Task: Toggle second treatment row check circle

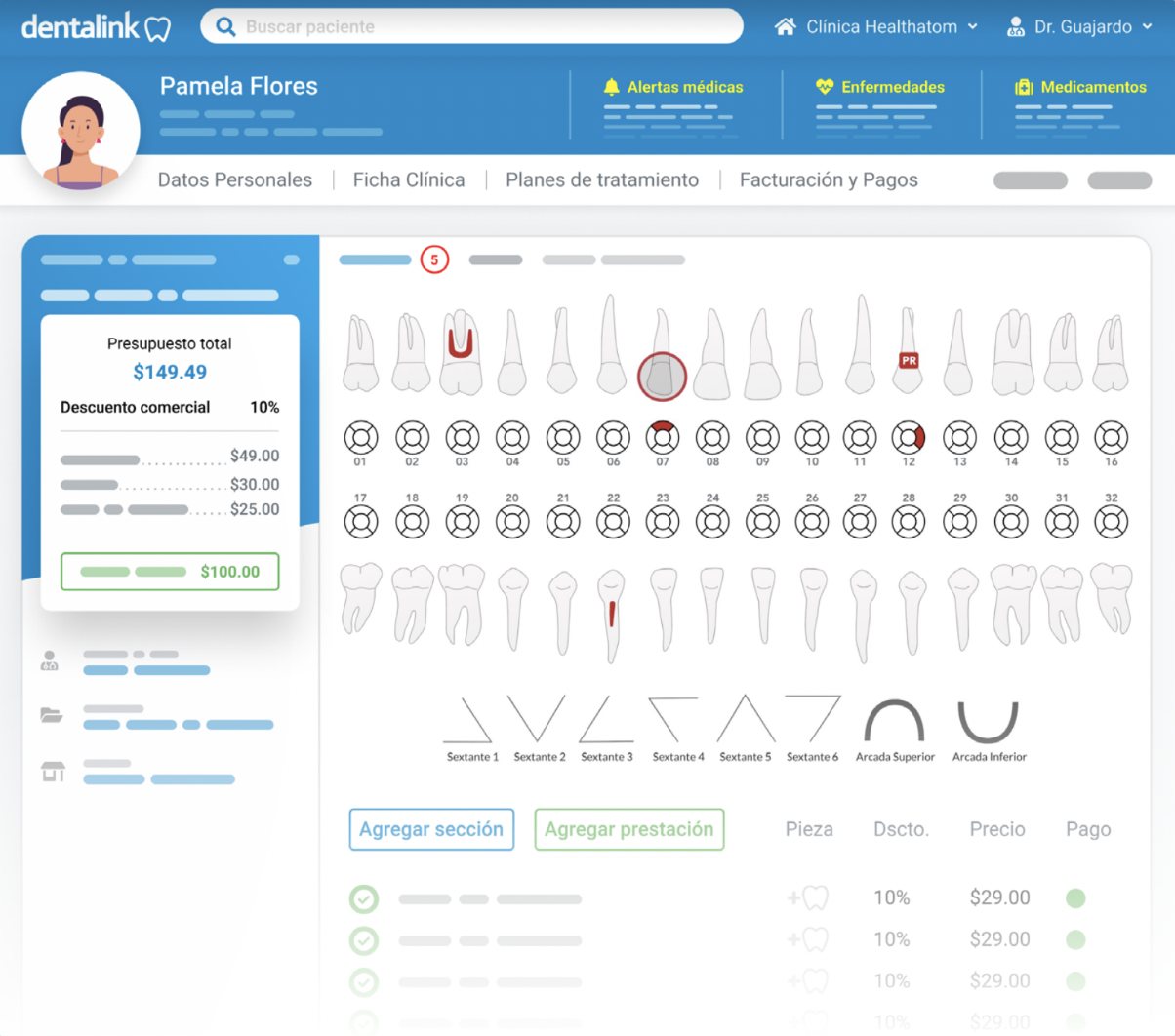Action: 364,940
